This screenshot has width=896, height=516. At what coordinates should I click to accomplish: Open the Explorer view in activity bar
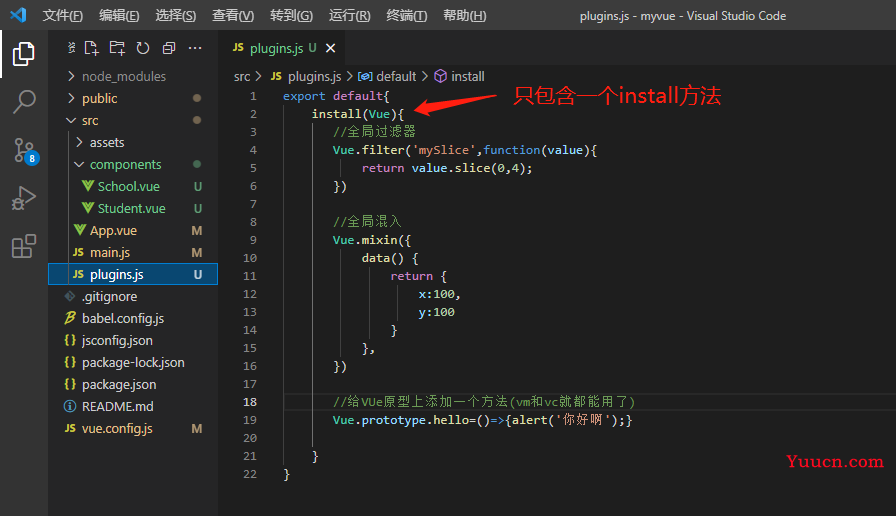click(23, 54)
